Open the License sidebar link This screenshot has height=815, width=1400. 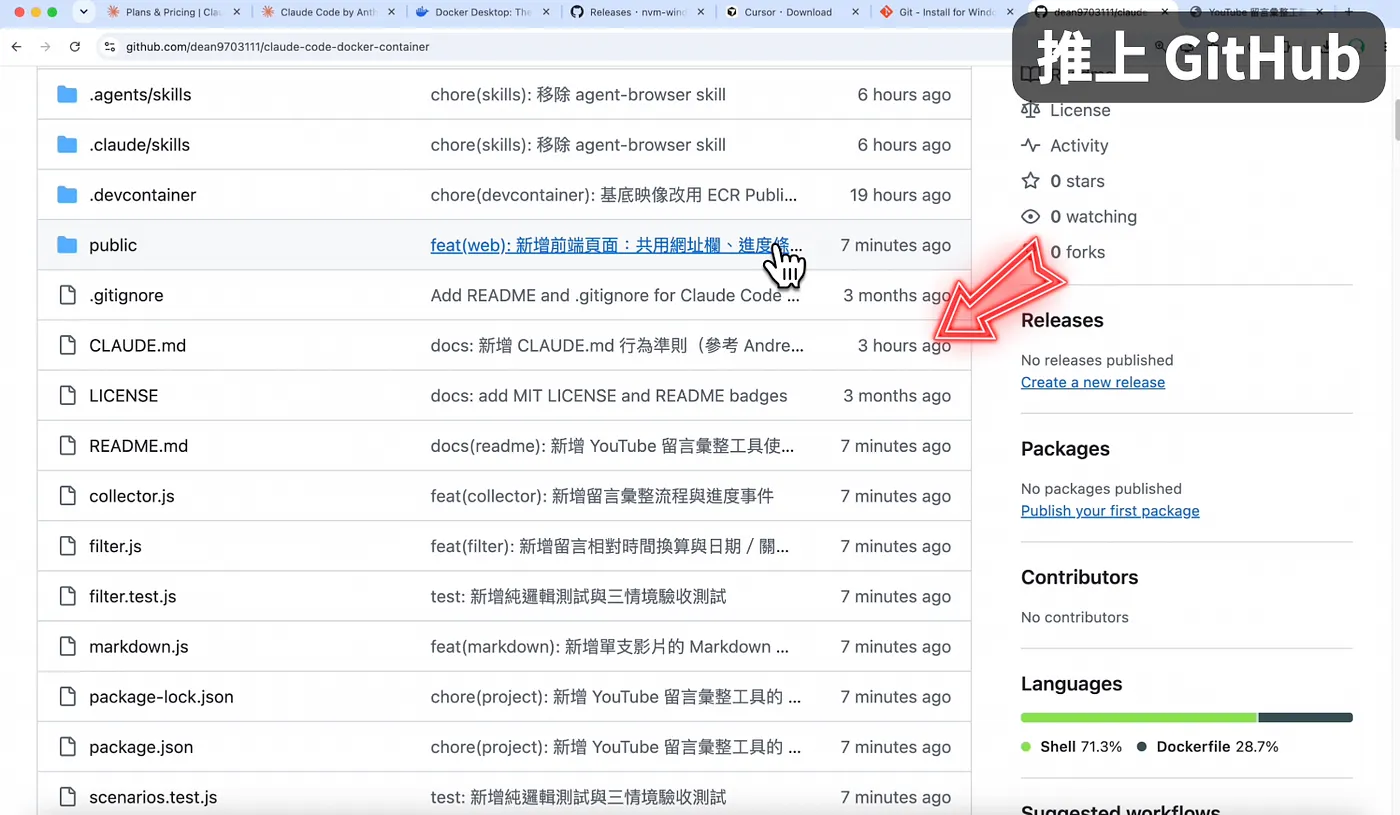point(1080,110)
